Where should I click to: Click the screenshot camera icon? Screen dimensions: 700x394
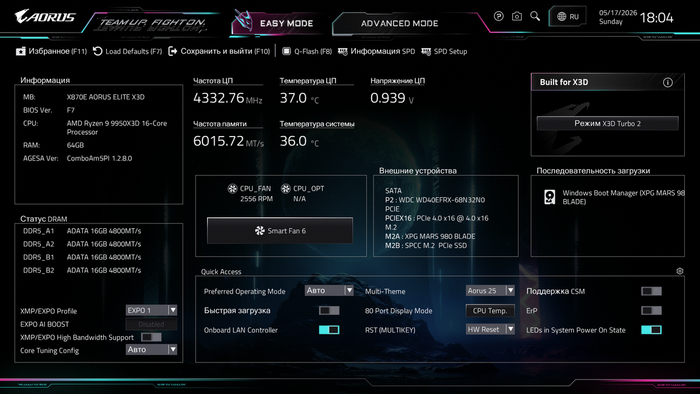517,17
